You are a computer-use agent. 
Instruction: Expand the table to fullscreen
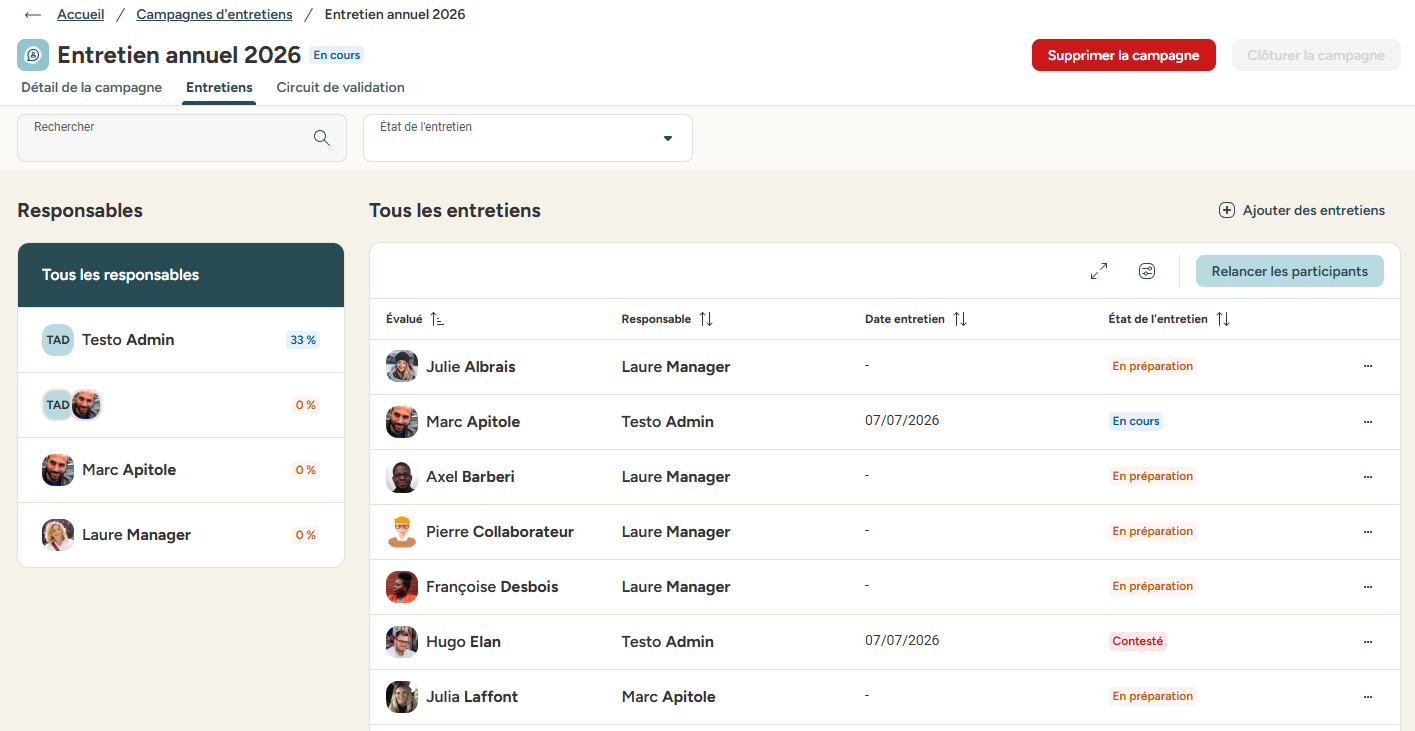click(x=1099, y=271)
